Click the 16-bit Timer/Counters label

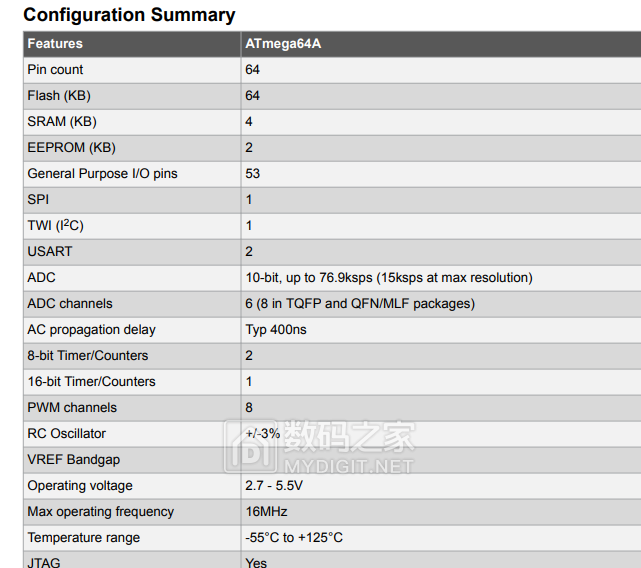tap(91, 382)
